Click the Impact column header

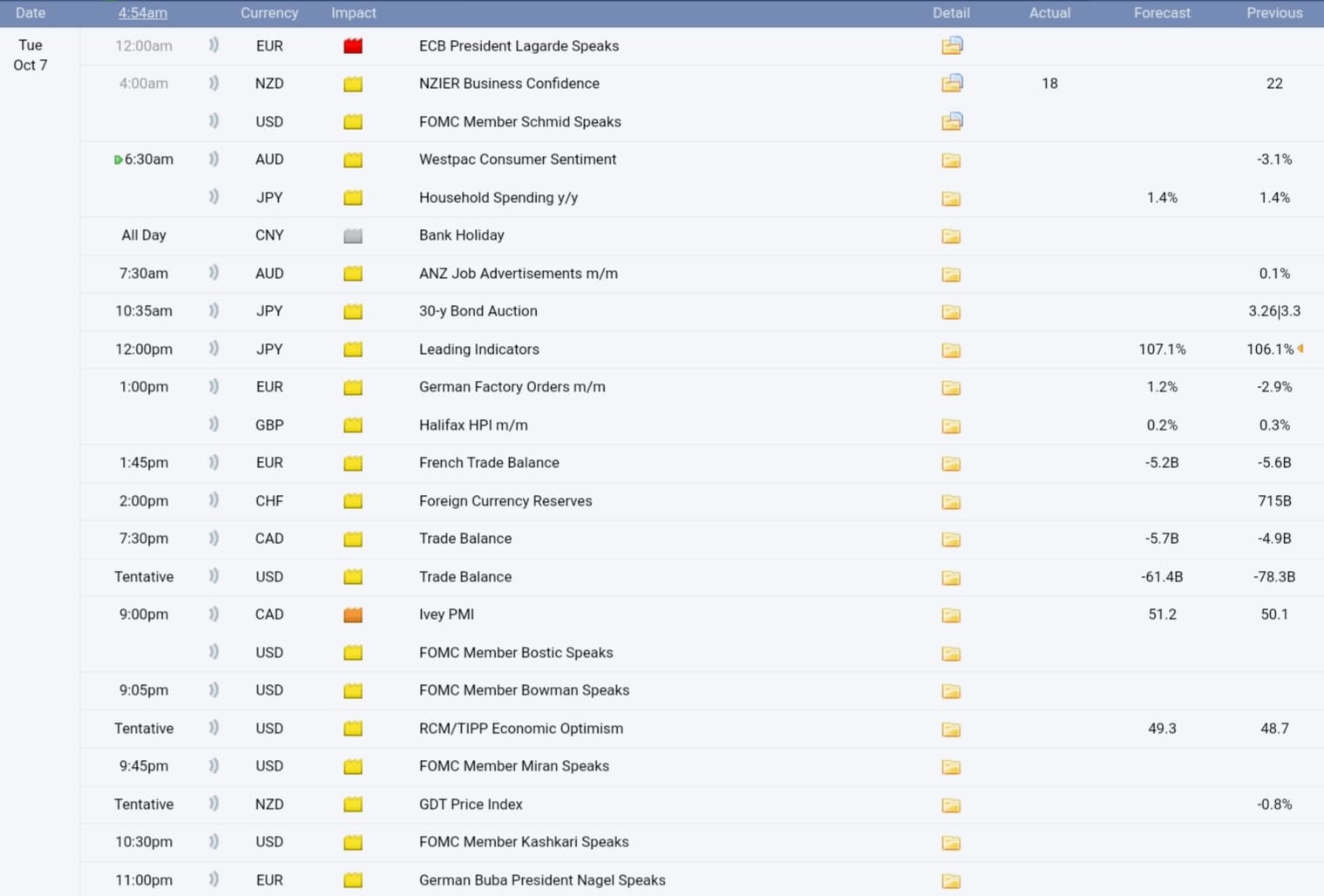(353, 13)
